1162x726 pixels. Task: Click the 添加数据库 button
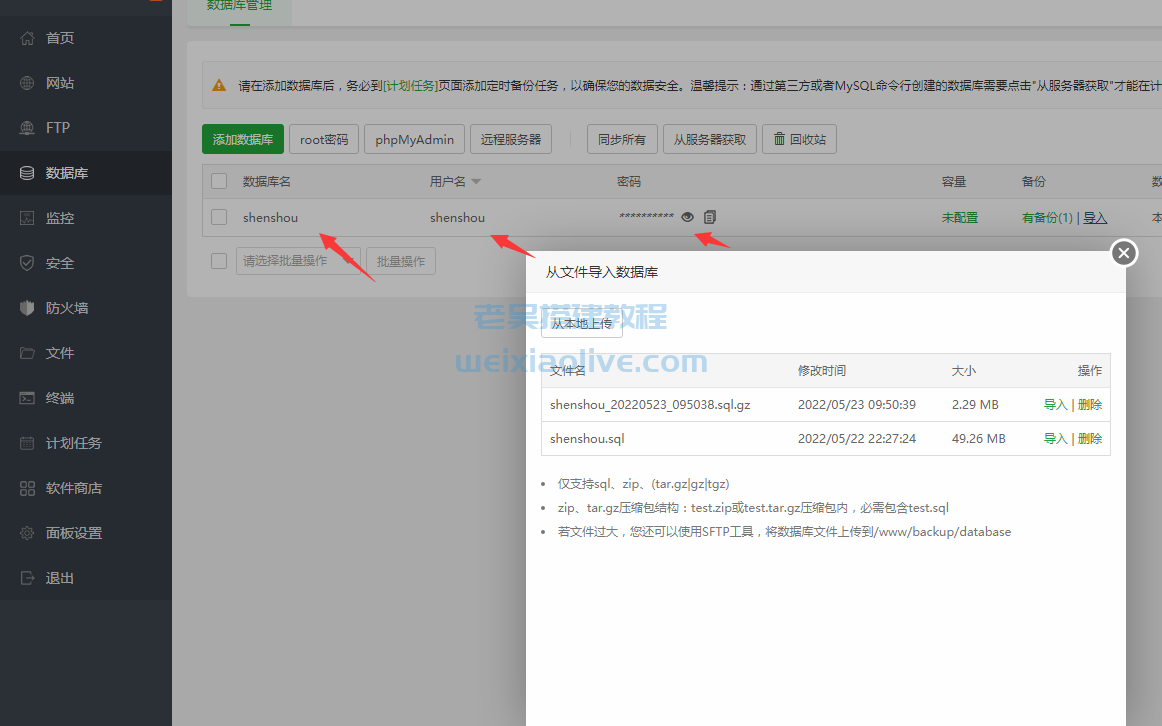click(x=242, y=139)
